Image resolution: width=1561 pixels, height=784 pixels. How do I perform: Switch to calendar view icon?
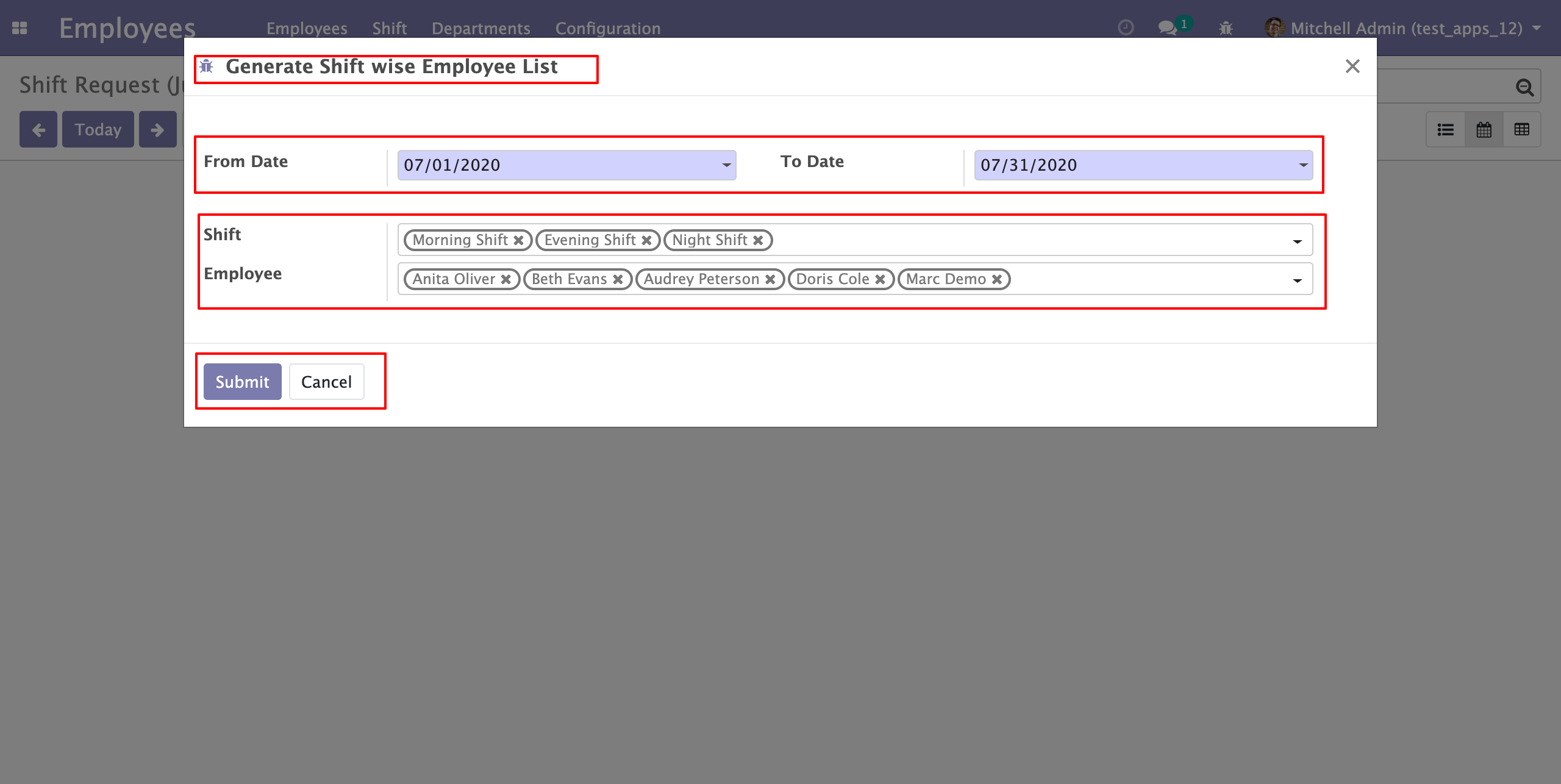click(x=1484, y=129)
